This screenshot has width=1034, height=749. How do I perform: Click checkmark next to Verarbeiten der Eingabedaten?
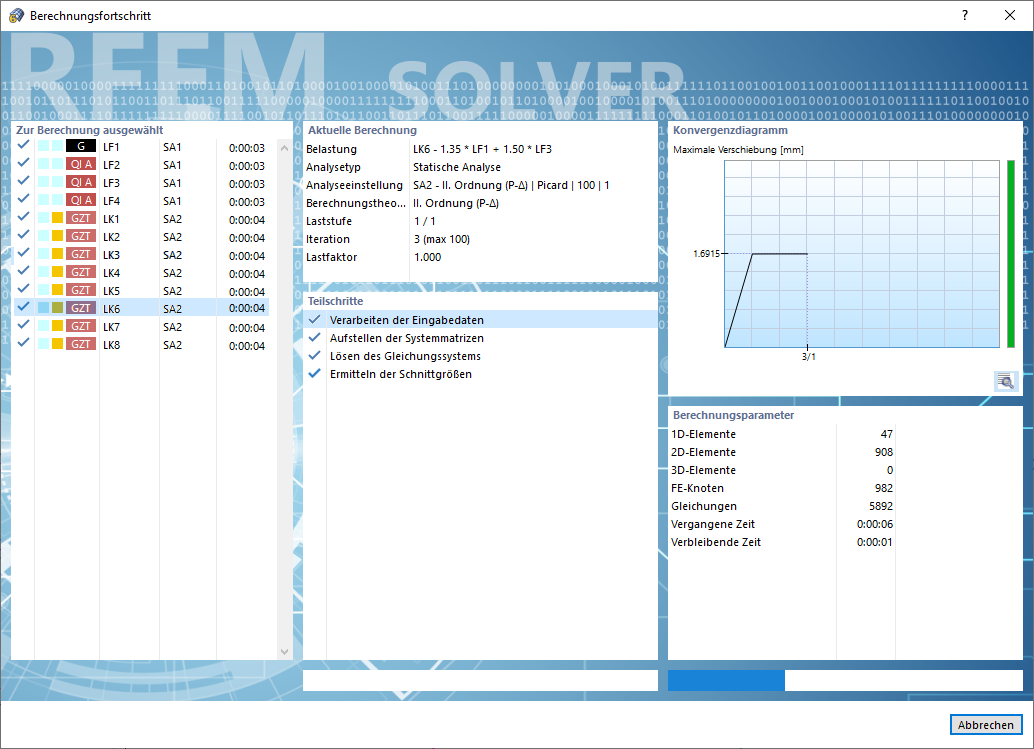coord(315,319)
